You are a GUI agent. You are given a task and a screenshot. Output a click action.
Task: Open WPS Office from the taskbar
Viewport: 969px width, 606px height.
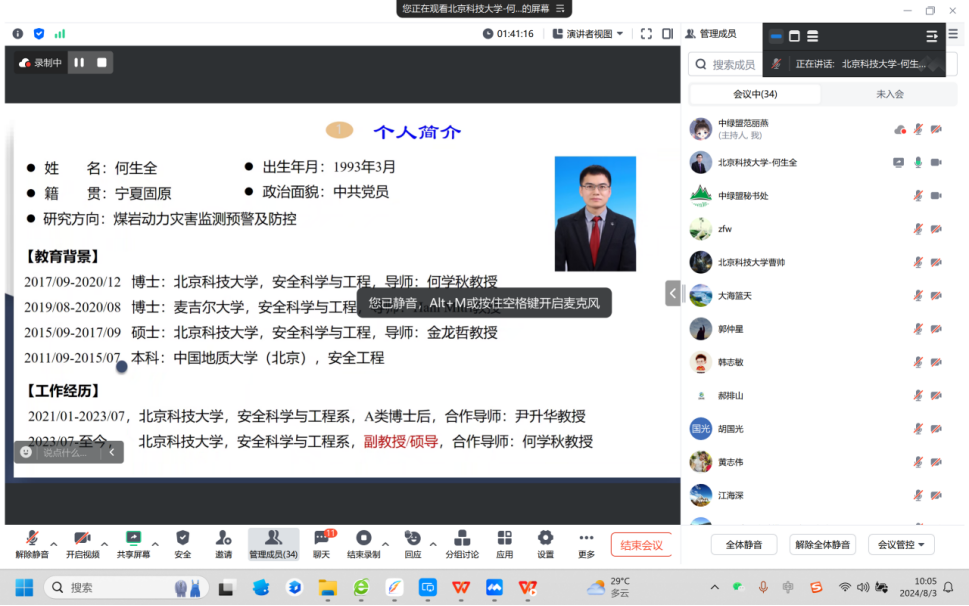click(461, 587)
